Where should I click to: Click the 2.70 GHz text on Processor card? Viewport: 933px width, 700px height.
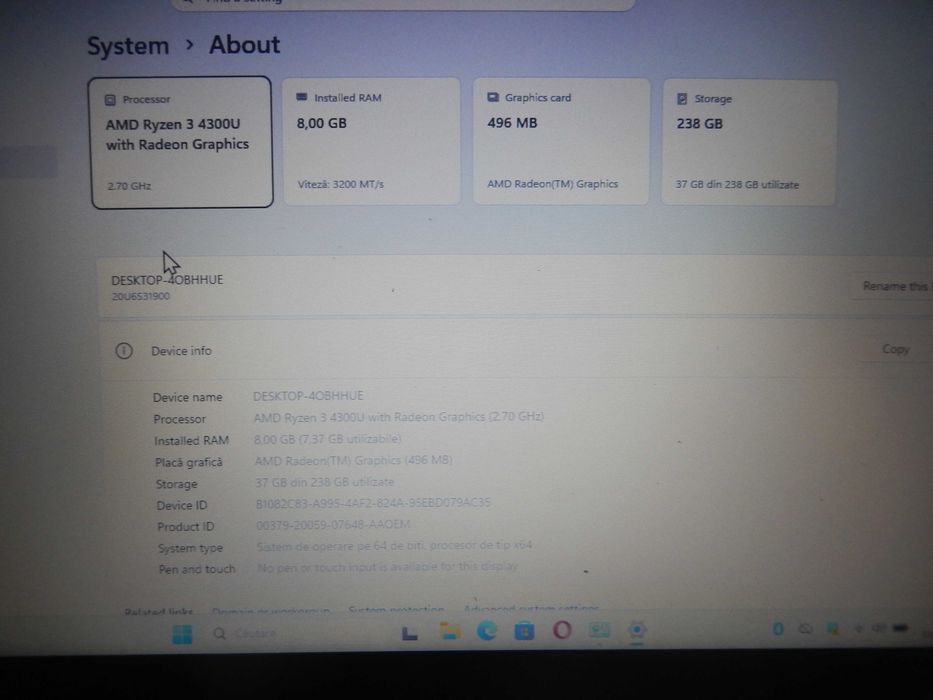pyautogui.click(x=129, y=186)
